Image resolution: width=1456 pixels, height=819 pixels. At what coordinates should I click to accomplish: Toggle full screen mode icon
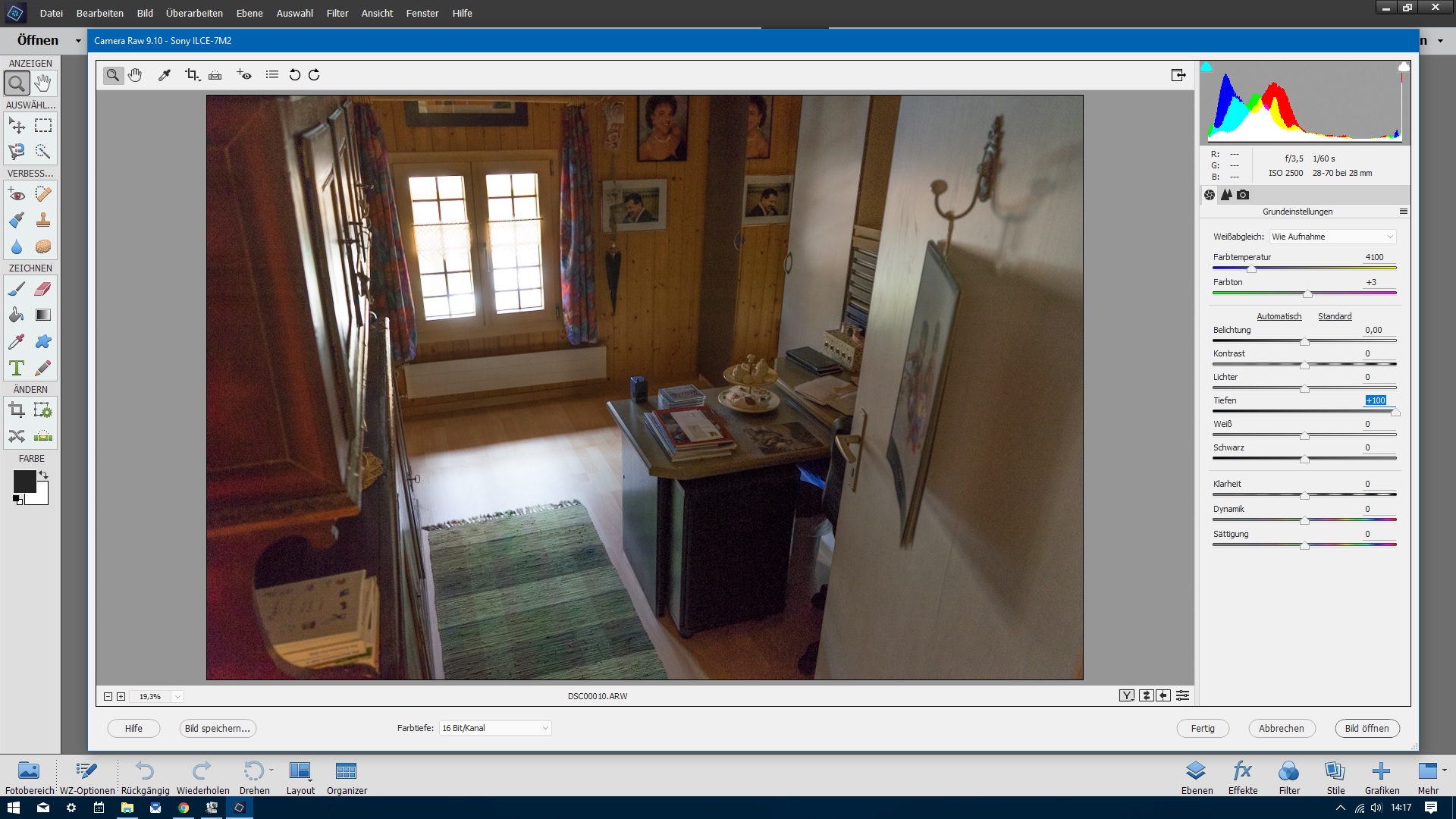click(1178, 74)
